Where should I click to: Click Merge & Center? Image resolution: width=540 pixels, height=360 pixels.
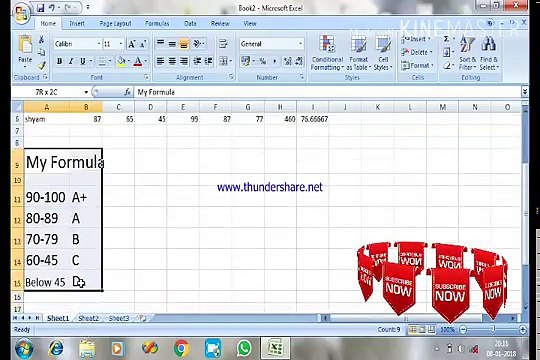point(223,61)
